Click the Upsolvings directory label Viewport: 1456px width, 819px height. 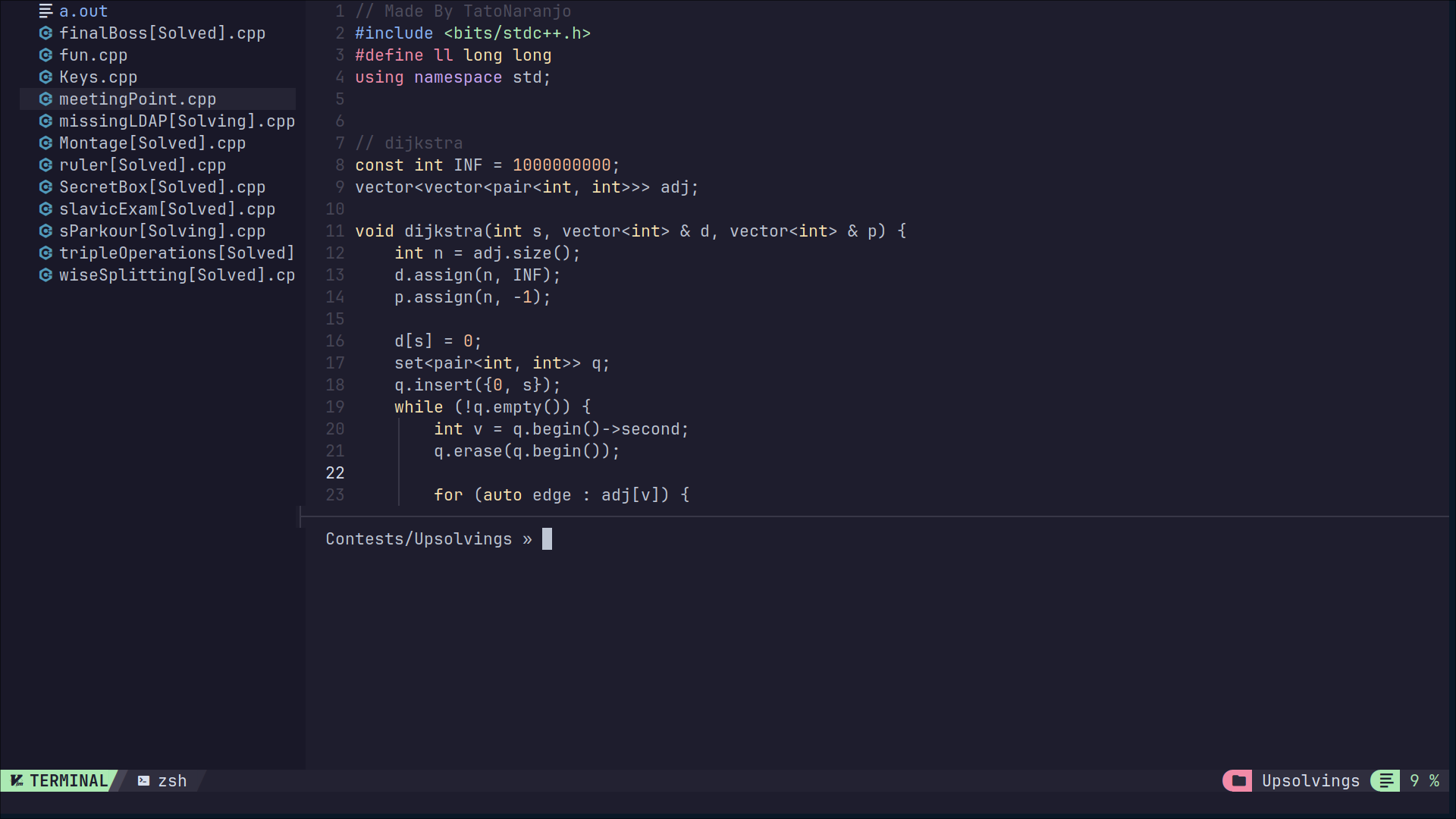(1310, 781)
